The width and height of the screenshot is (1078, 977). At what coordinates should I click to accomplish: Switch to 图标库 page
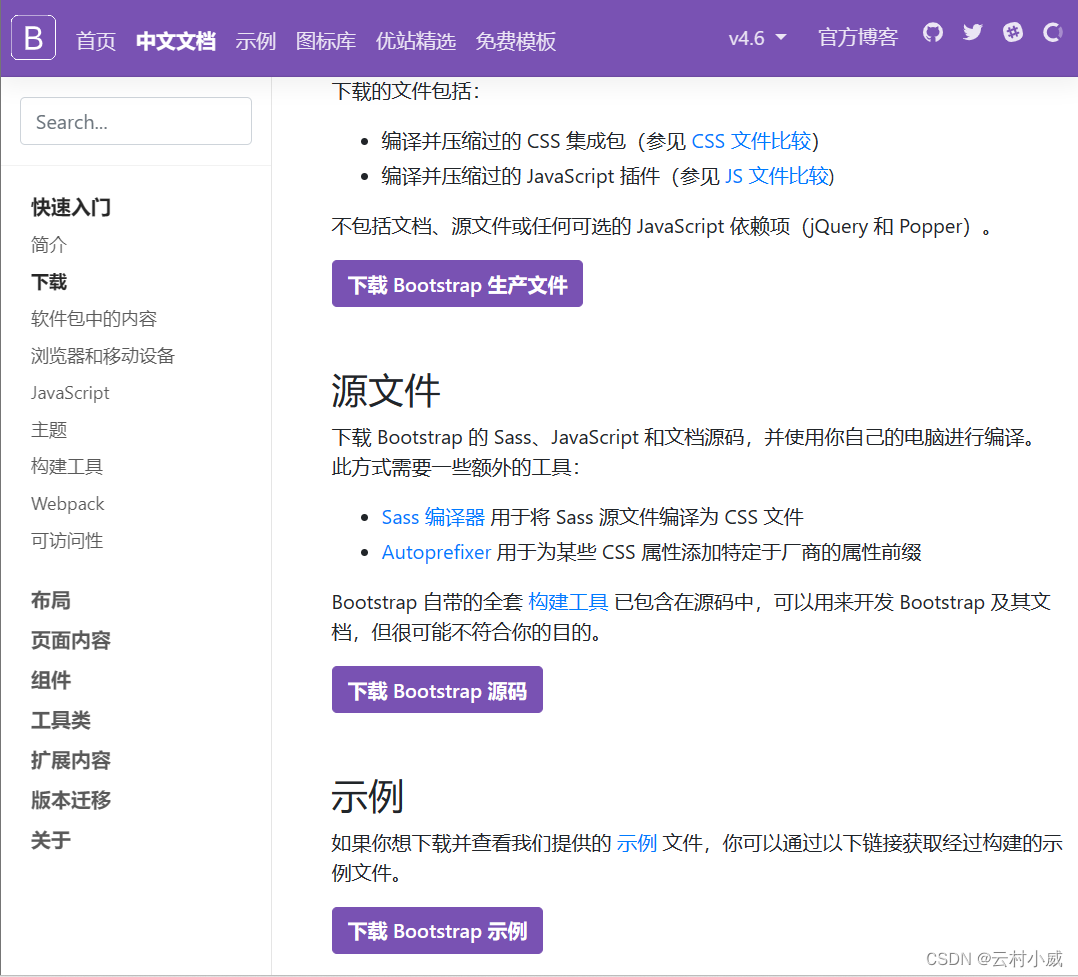[324, 41]
